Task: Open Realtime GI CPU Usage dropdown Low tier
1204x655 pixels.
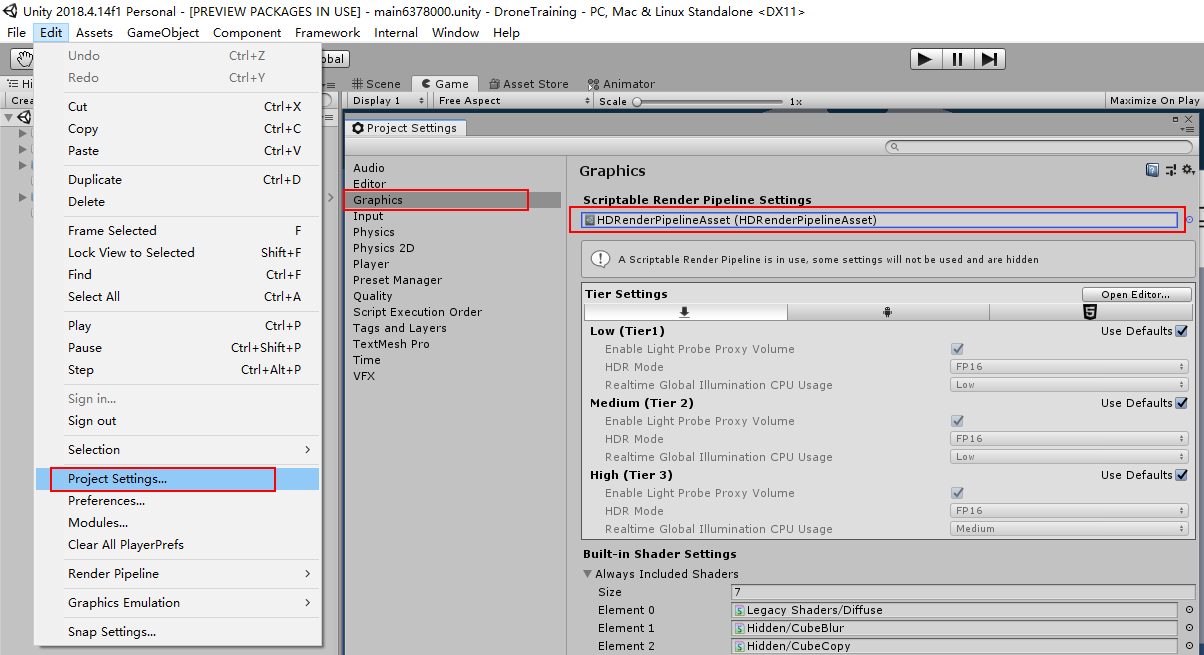Action: pos(1069,385)
